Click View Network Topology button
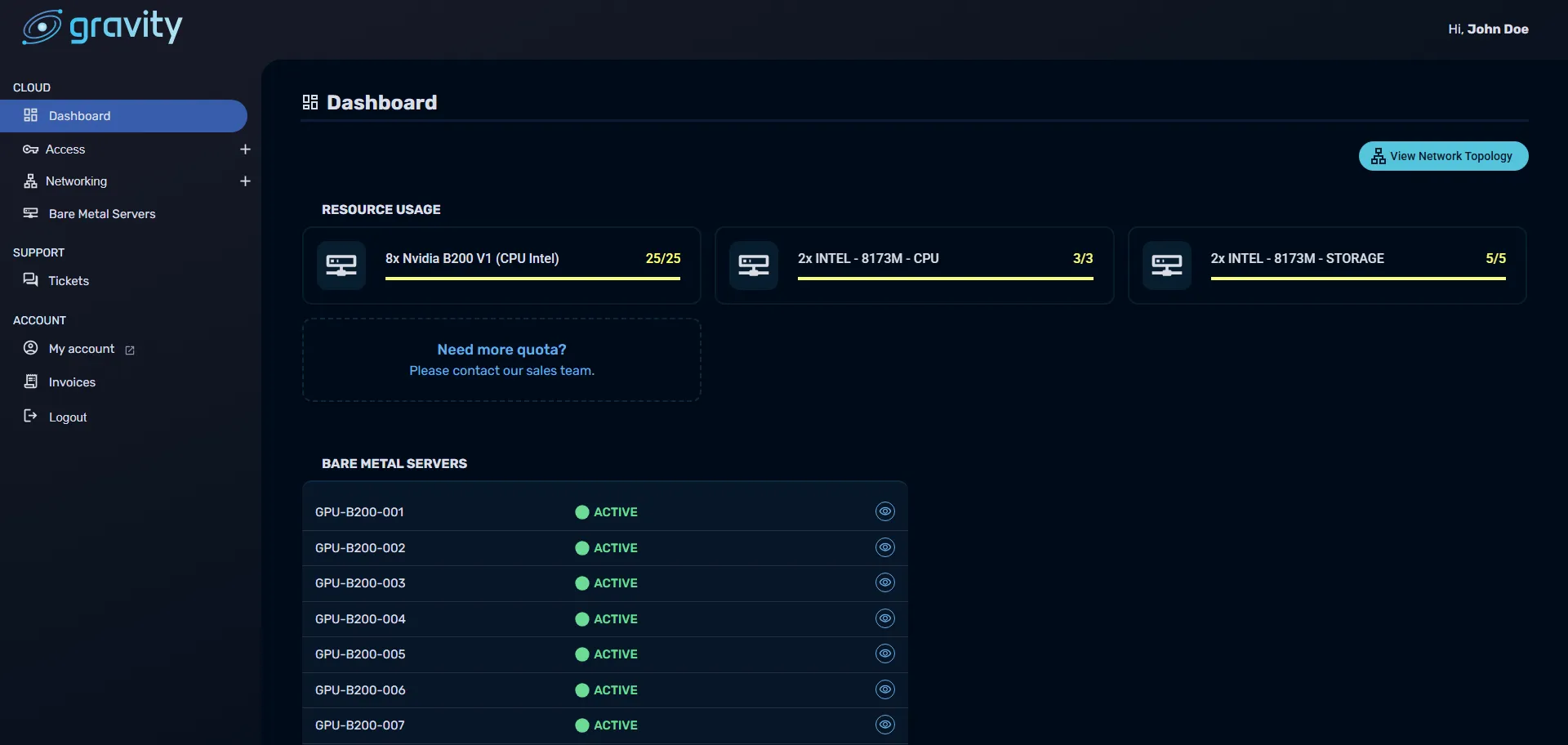Viewport: 1568px width, 745px height. pyautogui.click(x=1443, y=156)
